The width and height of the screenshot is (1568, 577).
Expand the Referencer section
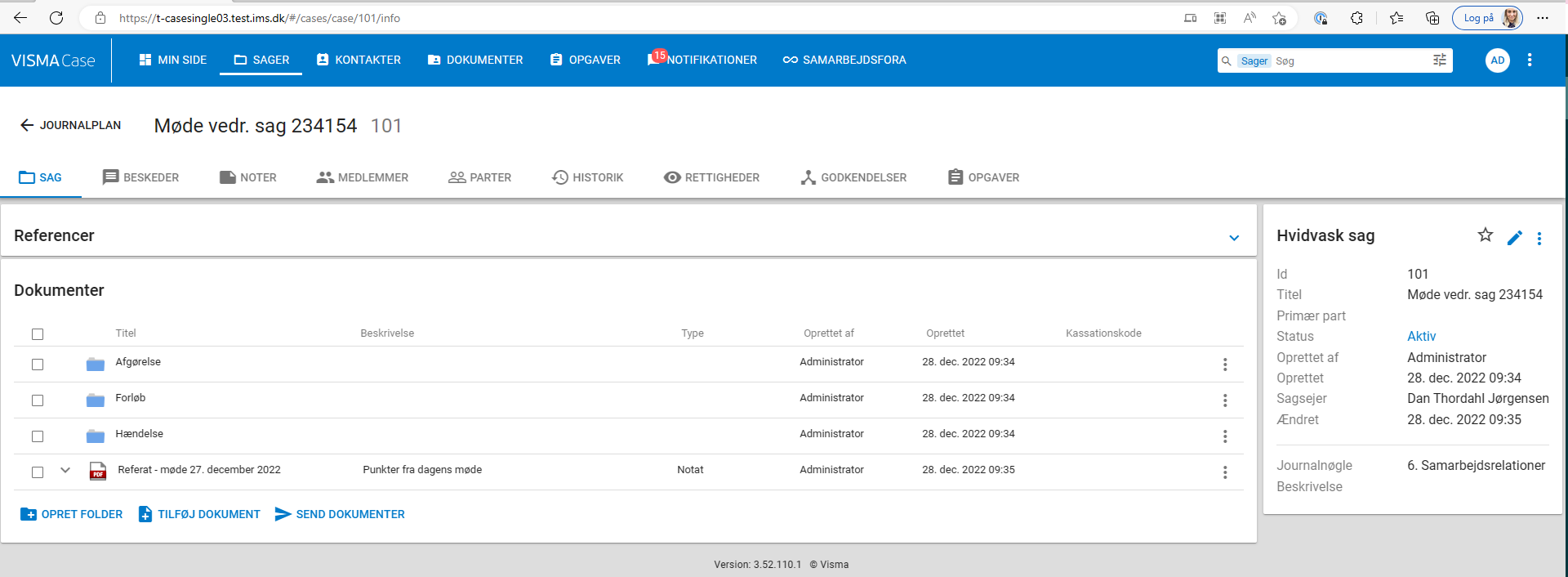point(1234,237)
